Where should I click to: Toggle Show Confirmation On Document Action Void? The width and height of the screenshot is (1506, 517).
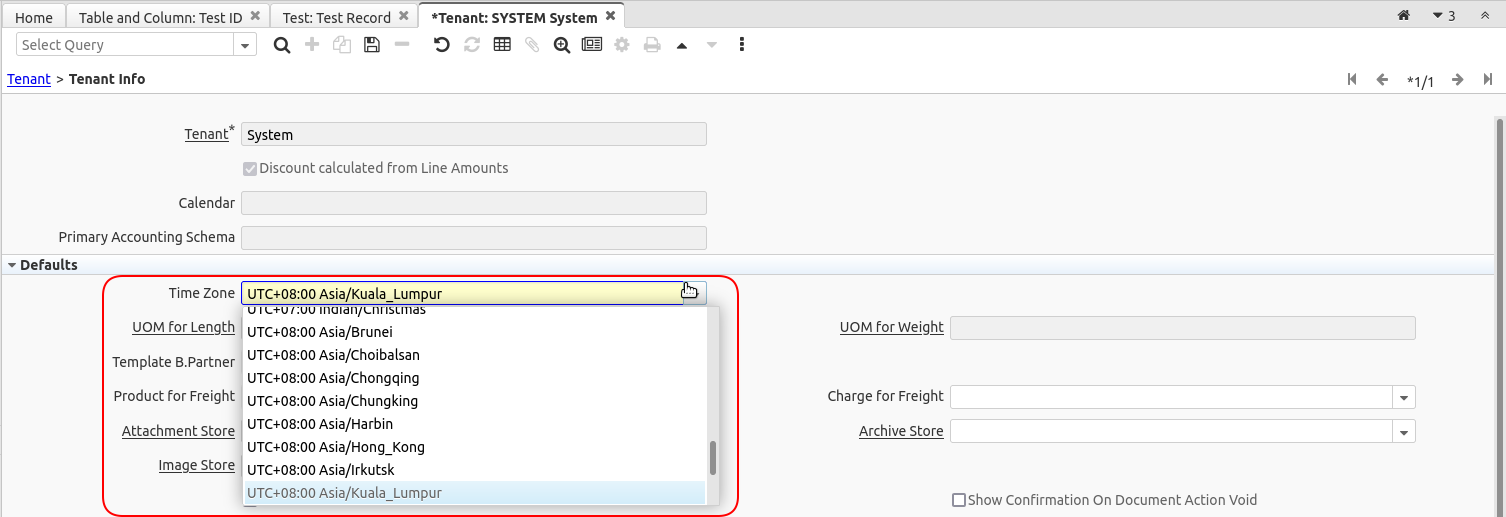coord(959,500)
